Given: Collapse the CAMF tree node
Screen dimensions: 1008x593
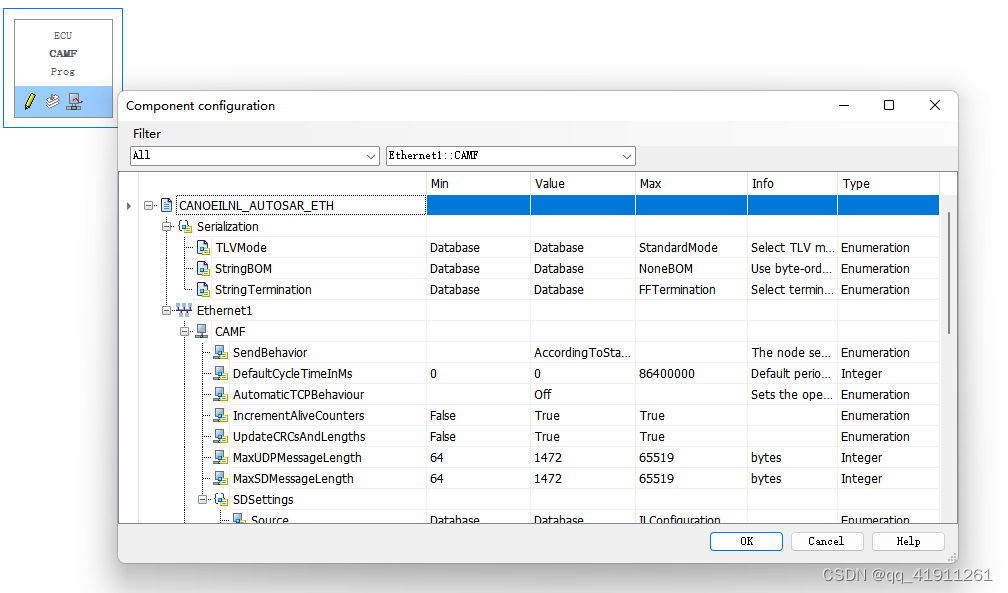Looking at the screenshot, I should coord(184,332).
